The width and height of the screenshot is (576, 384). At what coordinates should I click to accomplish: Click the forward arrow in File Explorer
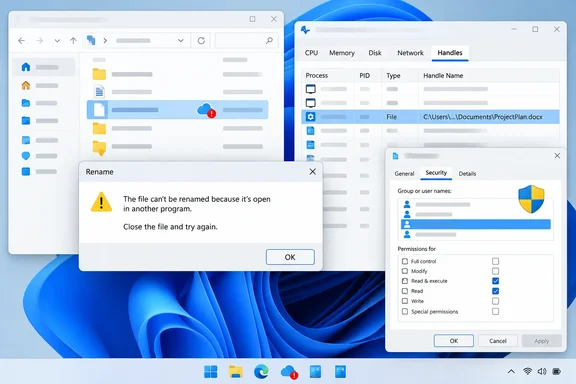[x=40, y=40]
